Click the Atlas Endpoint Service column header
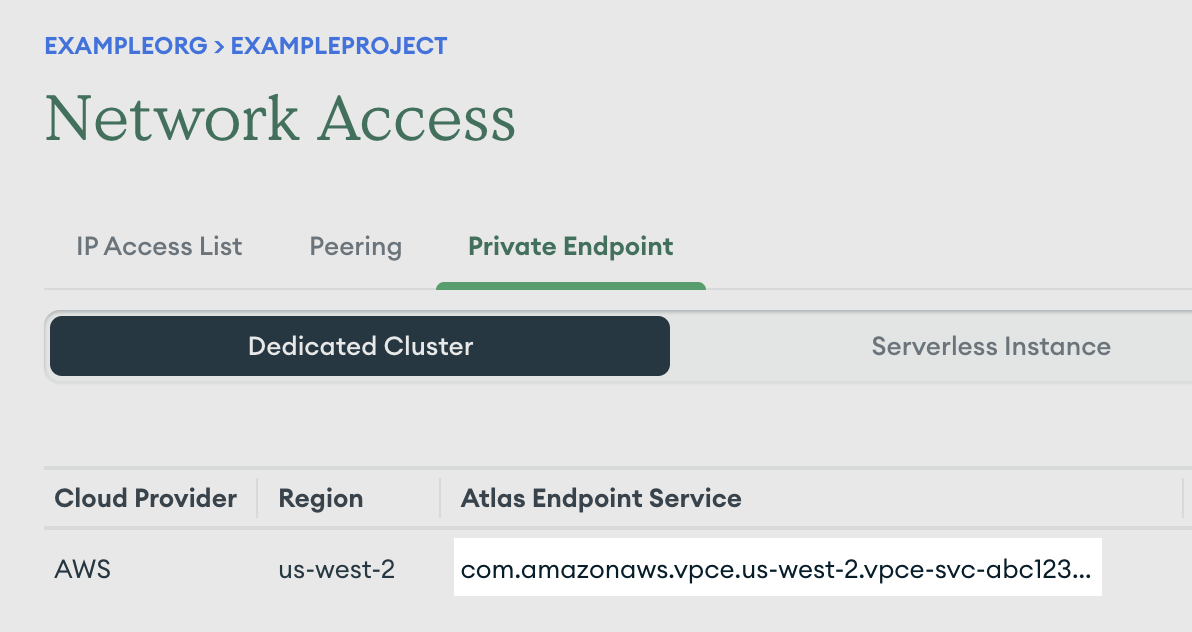 click(600, 498)
